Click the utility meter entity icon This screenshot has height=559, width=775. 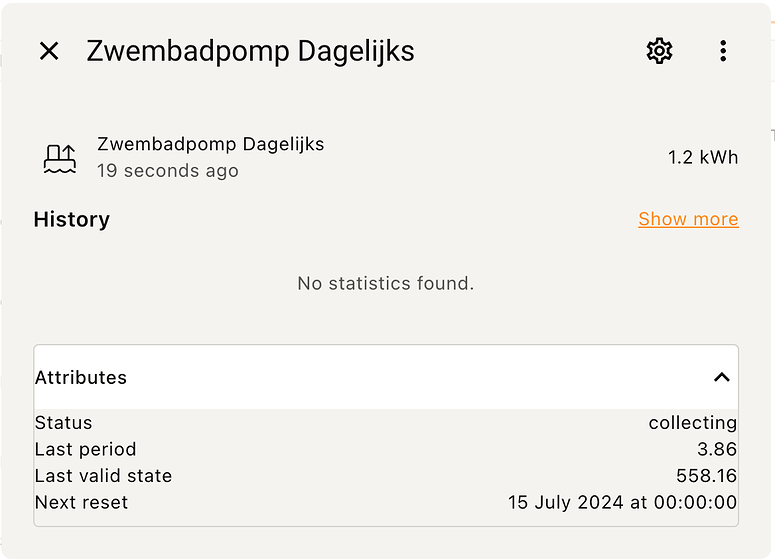[60, 159]
